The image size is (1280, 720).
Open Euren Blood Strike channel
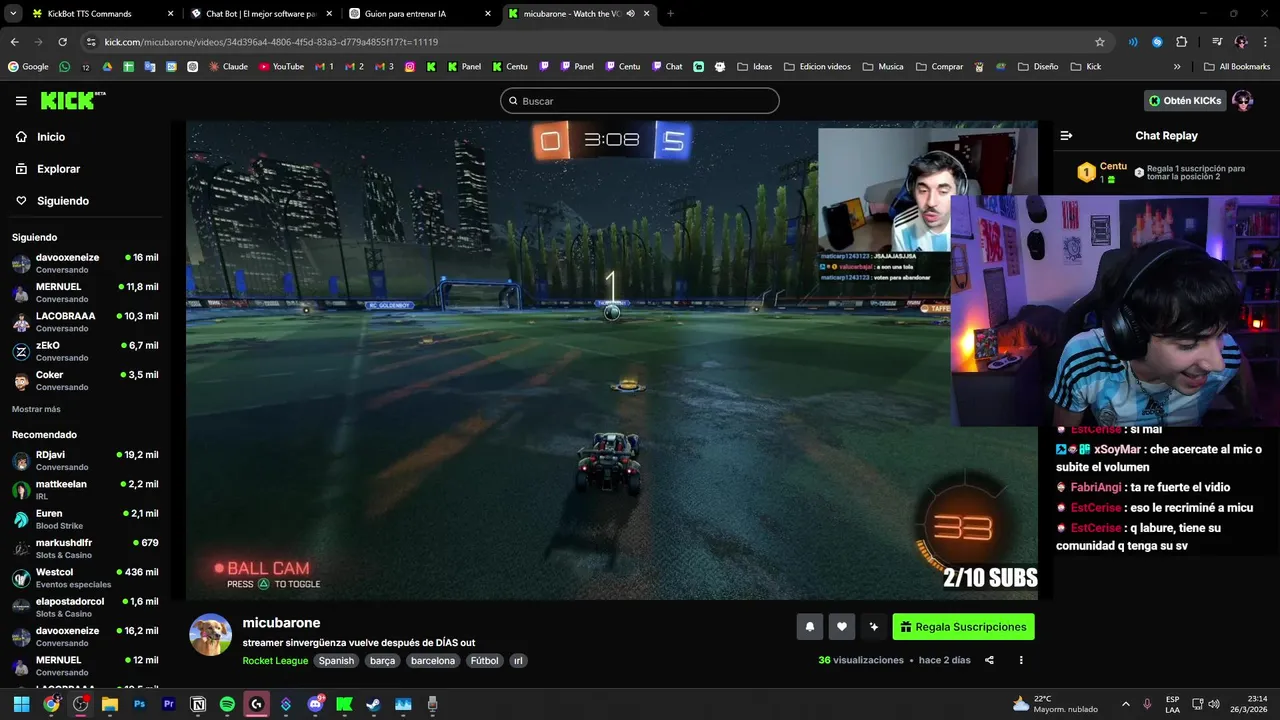pos(85,519)
